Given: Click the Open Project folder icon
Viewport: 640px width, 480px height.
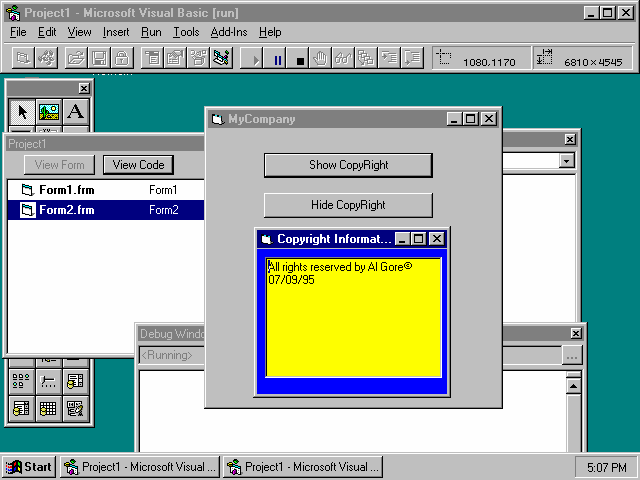Looking at the screenshot, I should point(75,59).
